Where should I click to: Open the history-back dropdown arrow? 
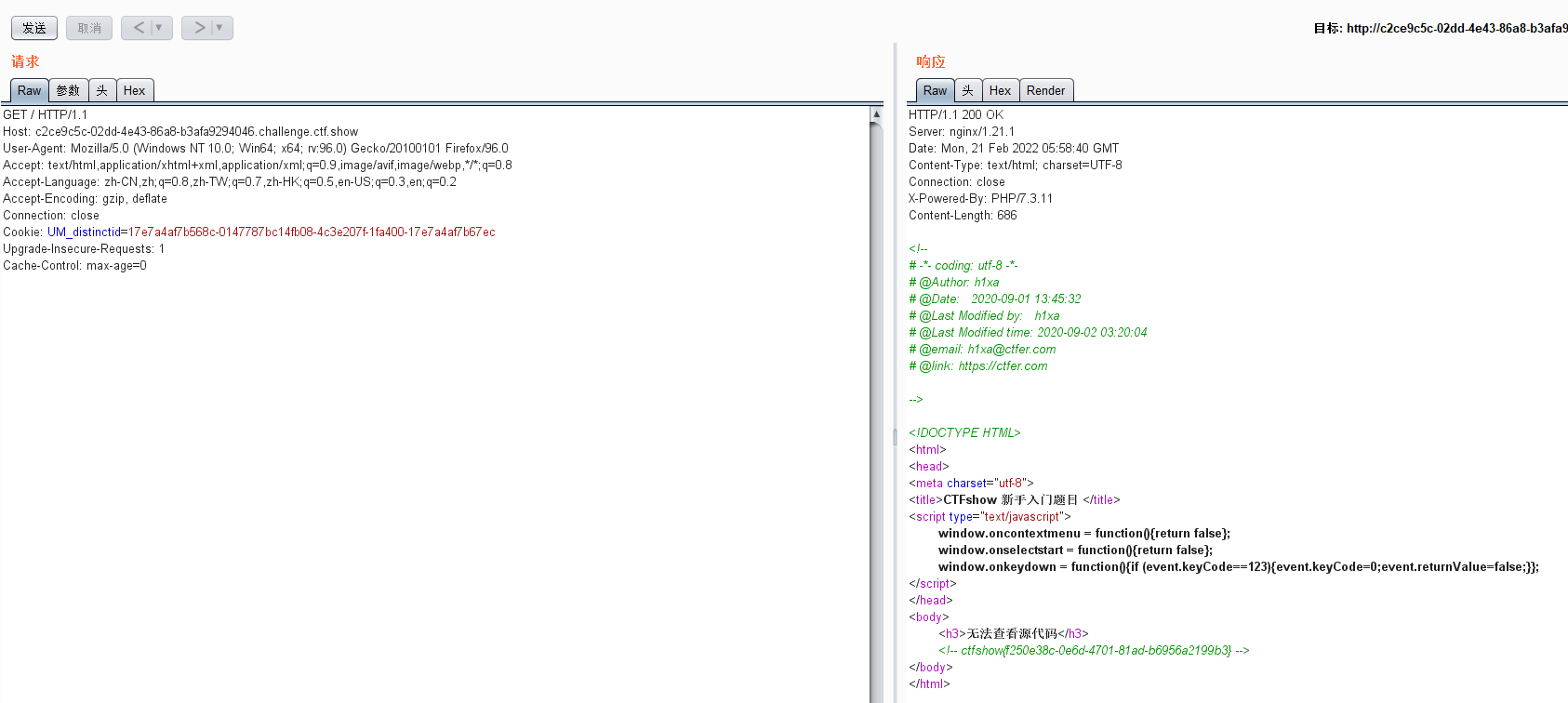point(160,28)
